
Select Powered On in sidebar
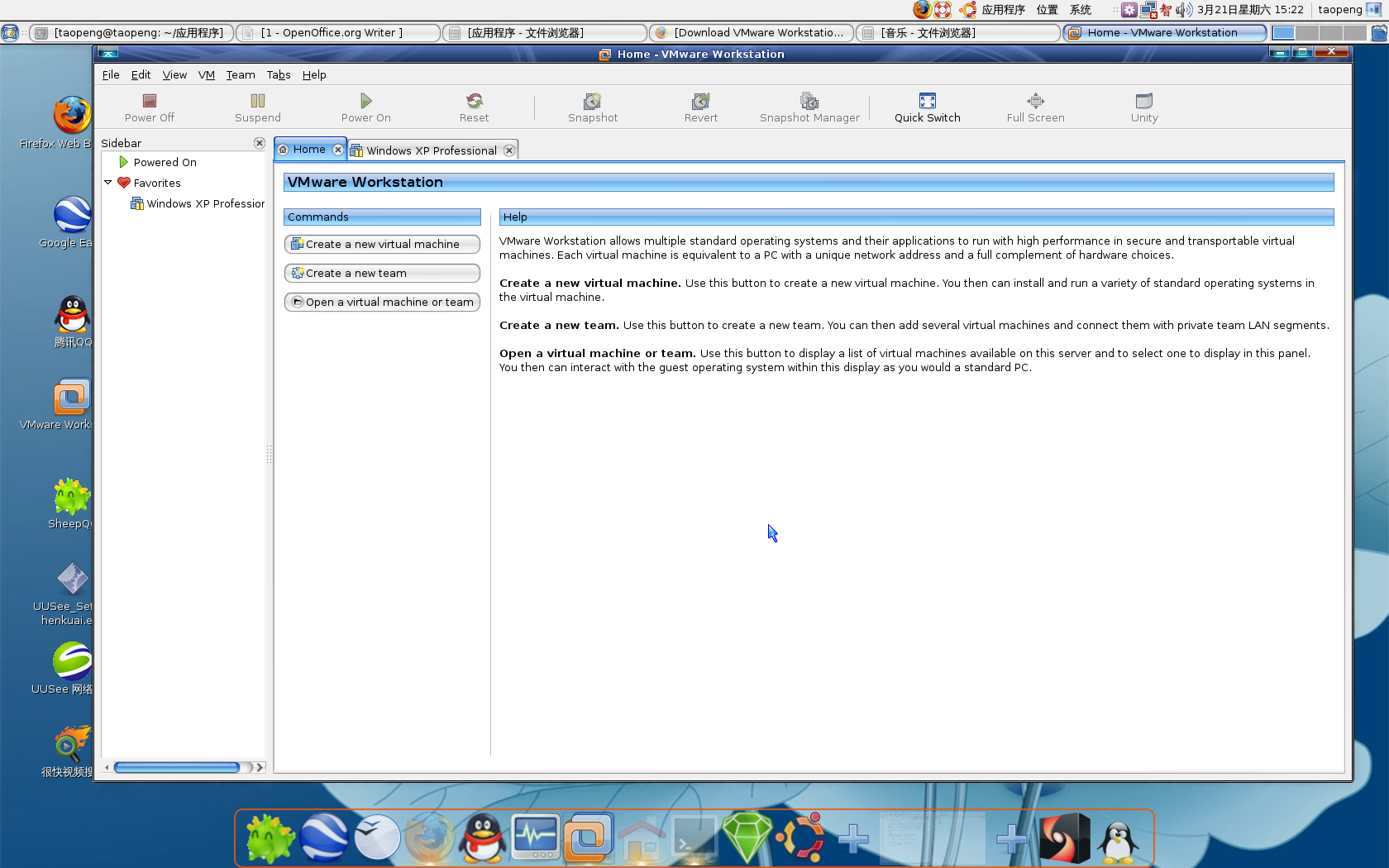(x=165, y=163)
